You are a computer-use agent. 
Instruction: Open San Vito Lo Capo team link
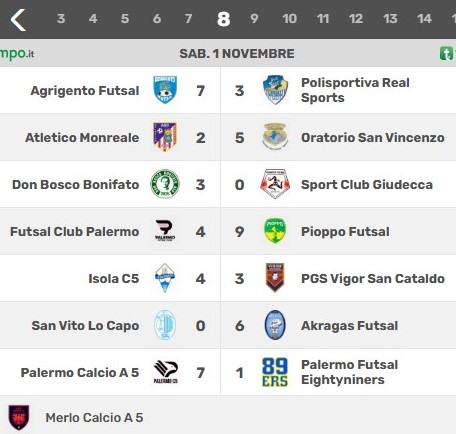point(85,325)
